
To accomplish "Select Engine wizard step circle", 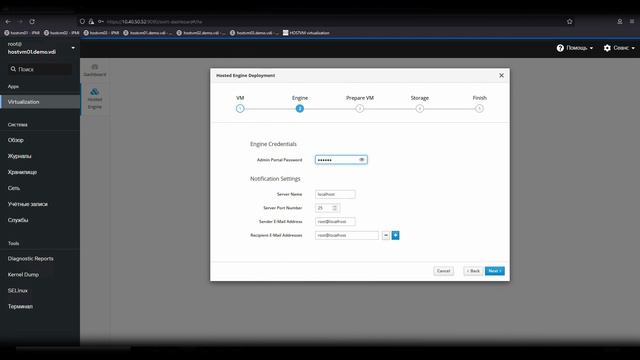I will (x=300, y=109).
